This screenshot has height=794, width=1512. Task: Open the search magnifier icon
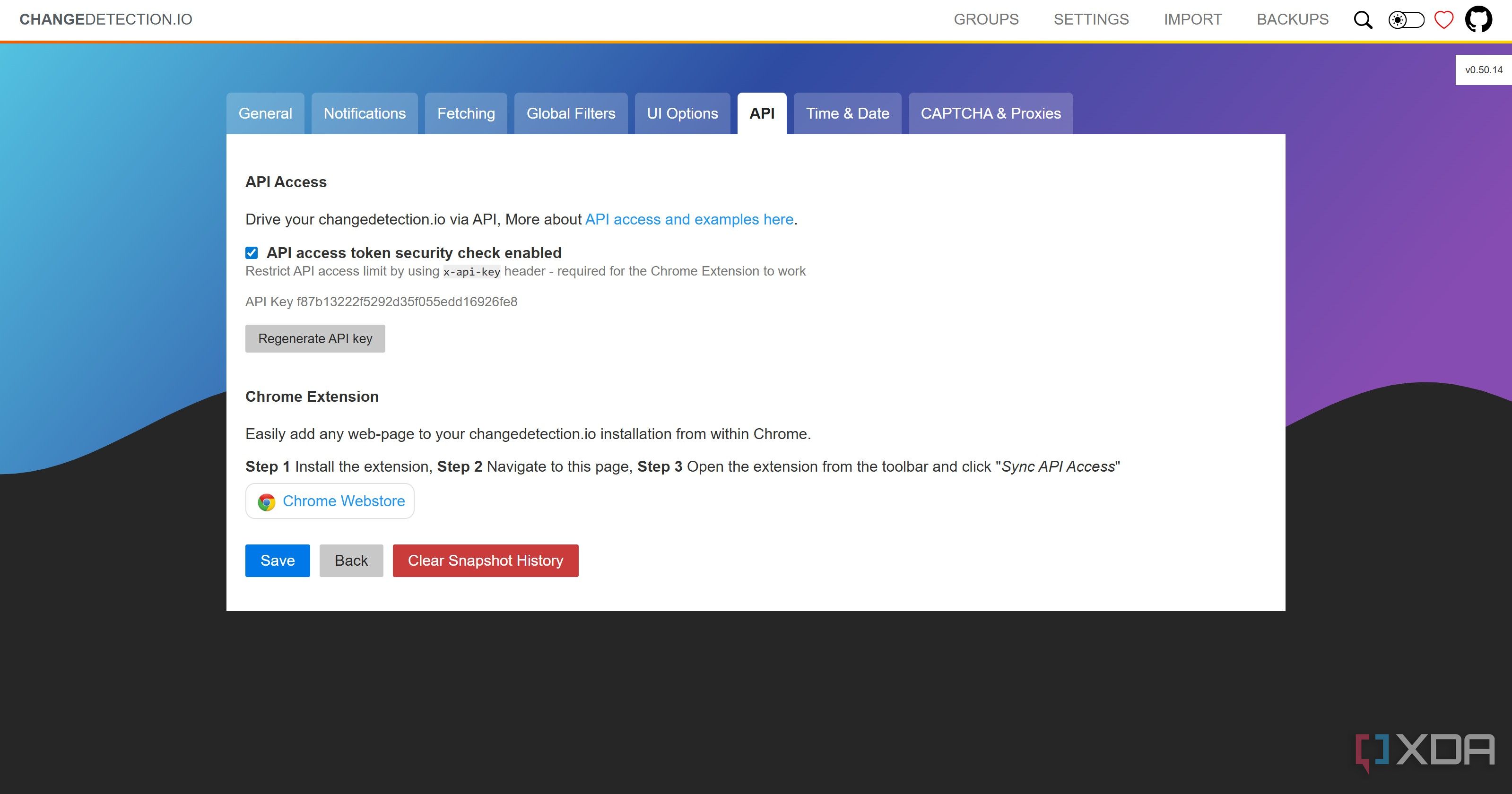1363,20
